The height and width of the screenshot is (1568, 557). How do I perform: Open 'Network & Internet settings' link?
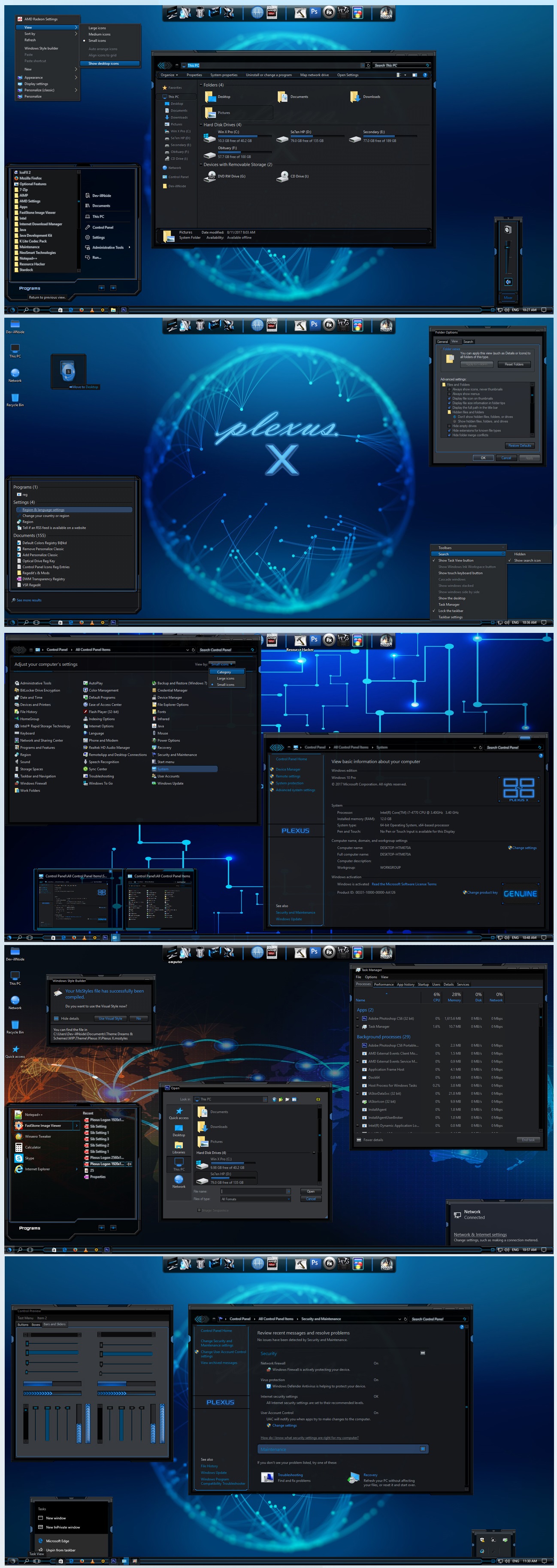click(x=480, y=1234)
